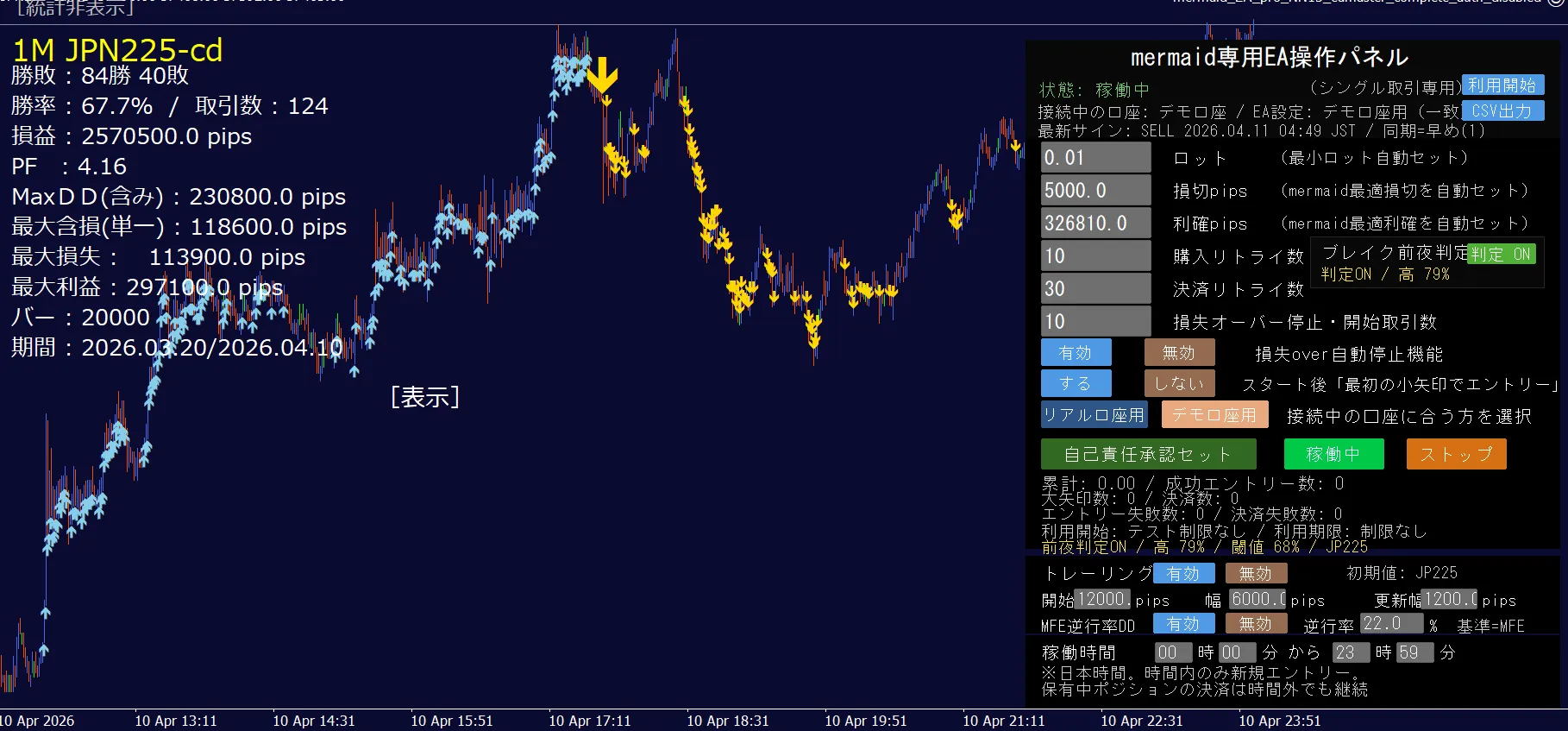
Task: Choose デモ口座用 account mode
Action: pyautogui.click(x=1214, y=415)
